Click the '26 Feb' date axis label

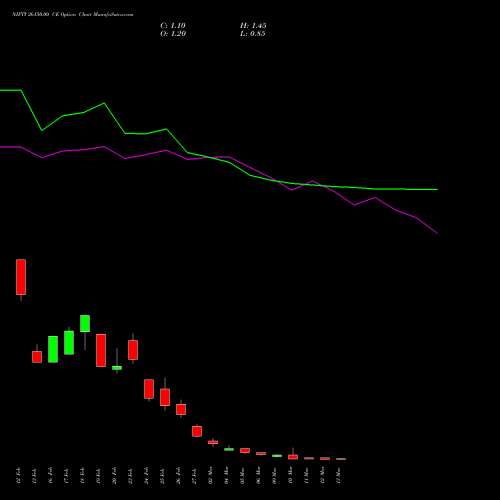coord(179,476)
